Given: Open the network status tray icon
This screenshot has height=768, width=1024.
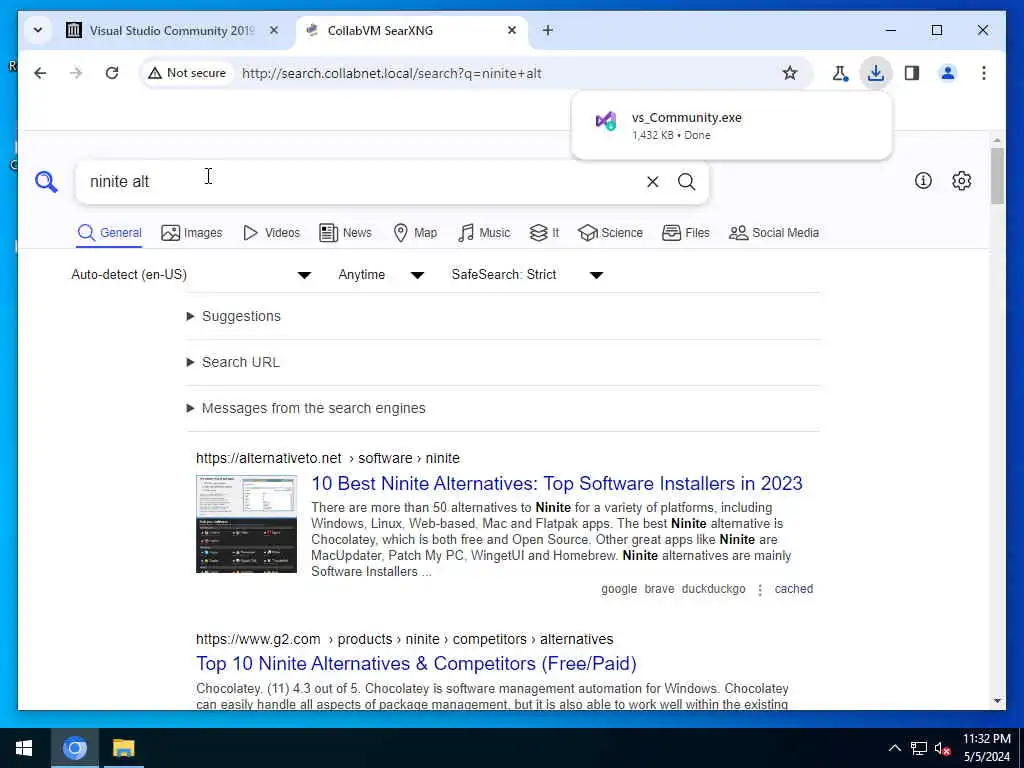Looking at the screenshot, I should (919, 748).
